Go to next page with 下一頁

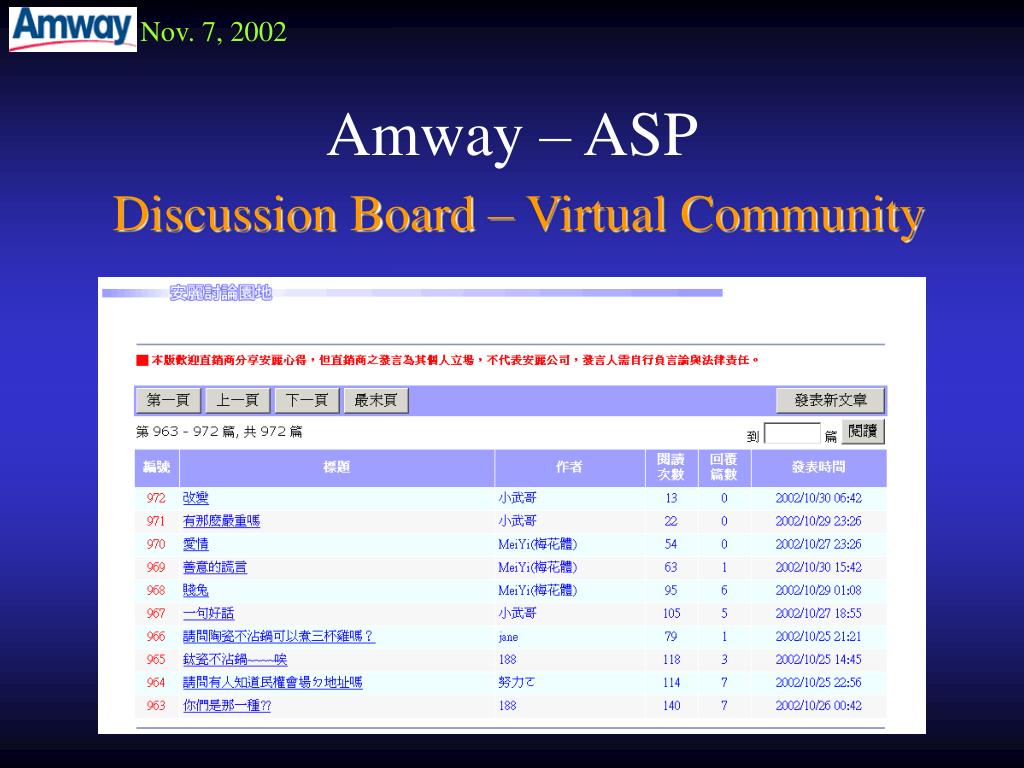[x=307, y=400]
